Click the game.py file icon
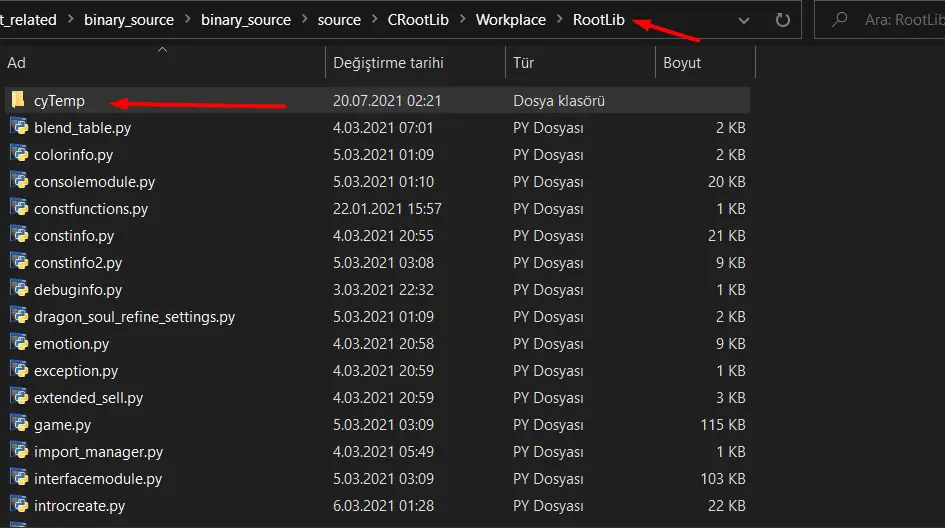This screenshot has width=945, height=528. (x=18, y=425)
